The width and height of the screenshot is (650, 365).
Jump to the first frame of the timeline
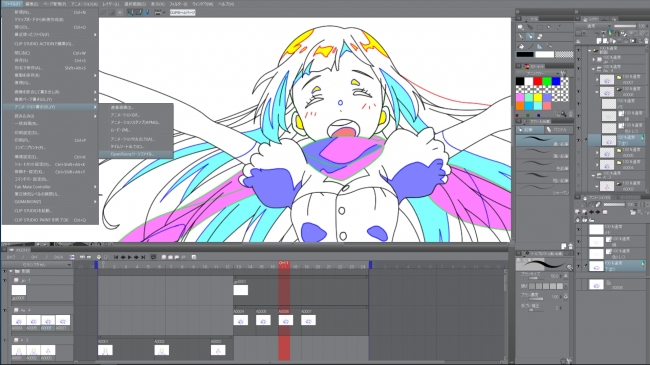116,257
